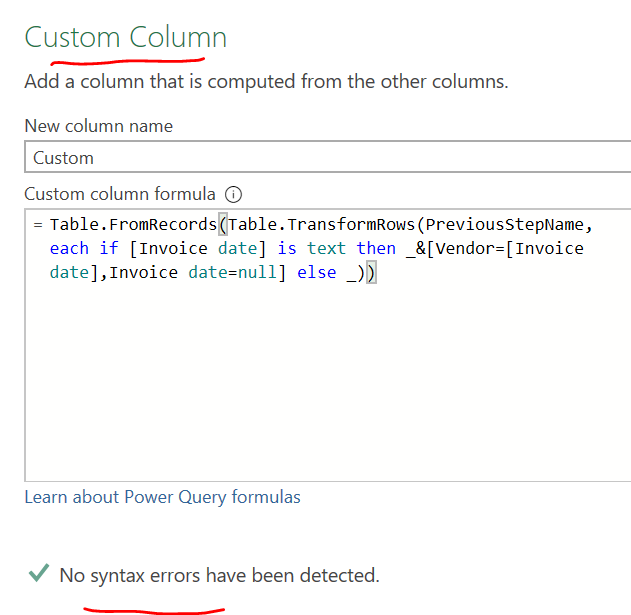
Task: Click the 'Custom Column' dialog title
Action: [x=126, y=37]
